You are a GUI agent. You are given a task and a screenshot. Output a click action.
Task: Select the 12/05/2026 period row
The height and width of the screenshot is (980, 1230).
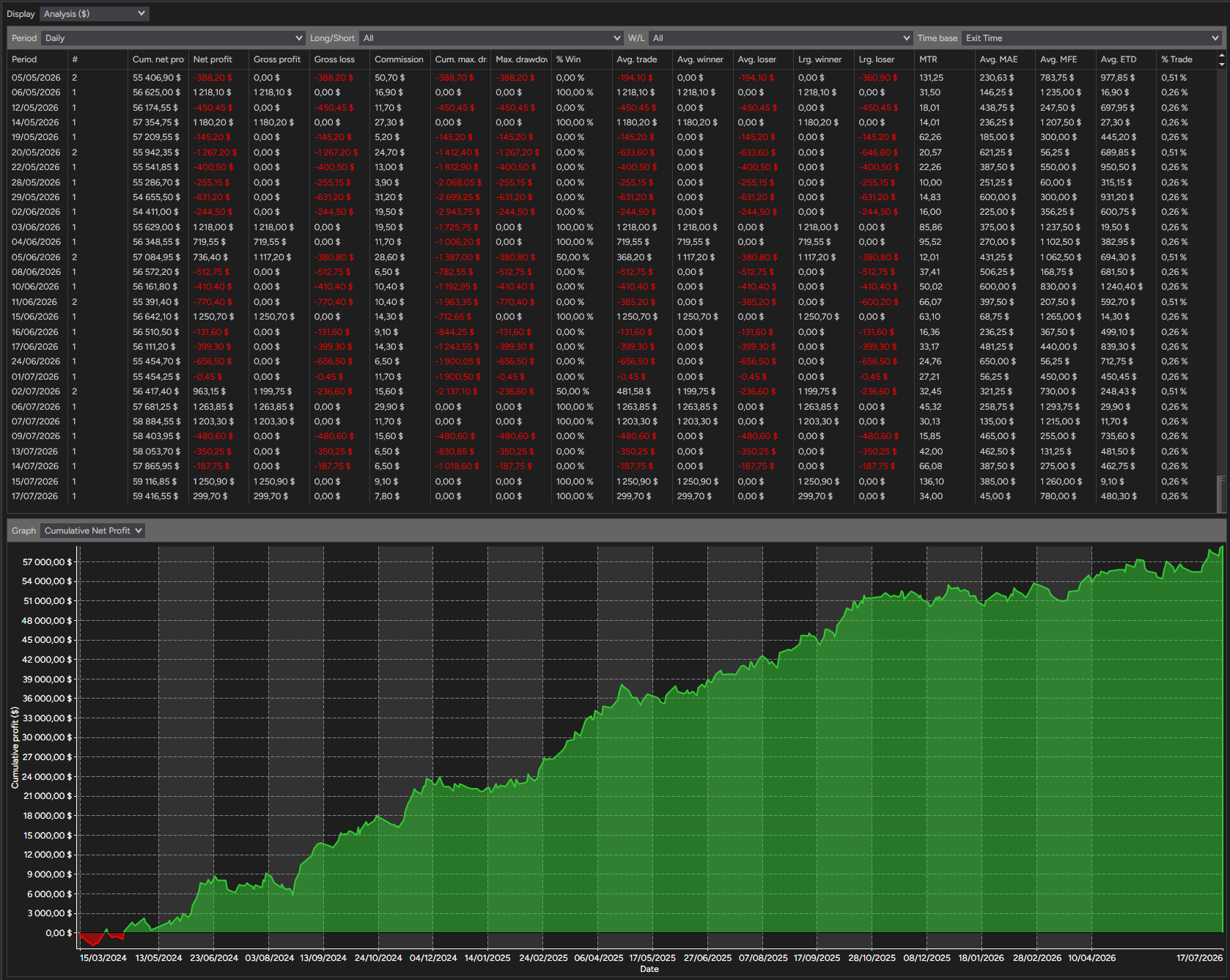pos(612,108)
